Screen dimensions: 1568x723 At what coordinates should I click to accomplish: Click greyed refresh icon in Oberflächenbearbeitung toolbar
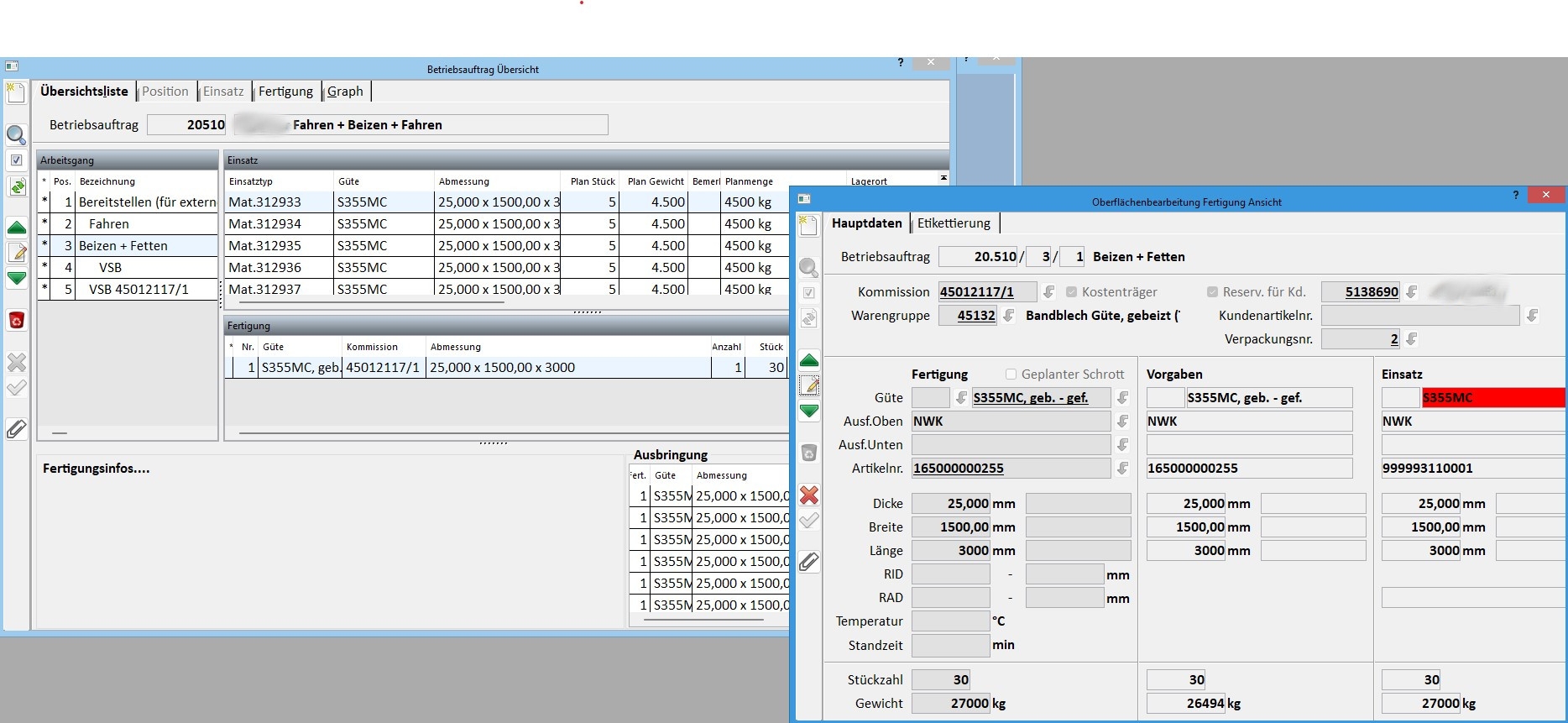click(808, 318)
